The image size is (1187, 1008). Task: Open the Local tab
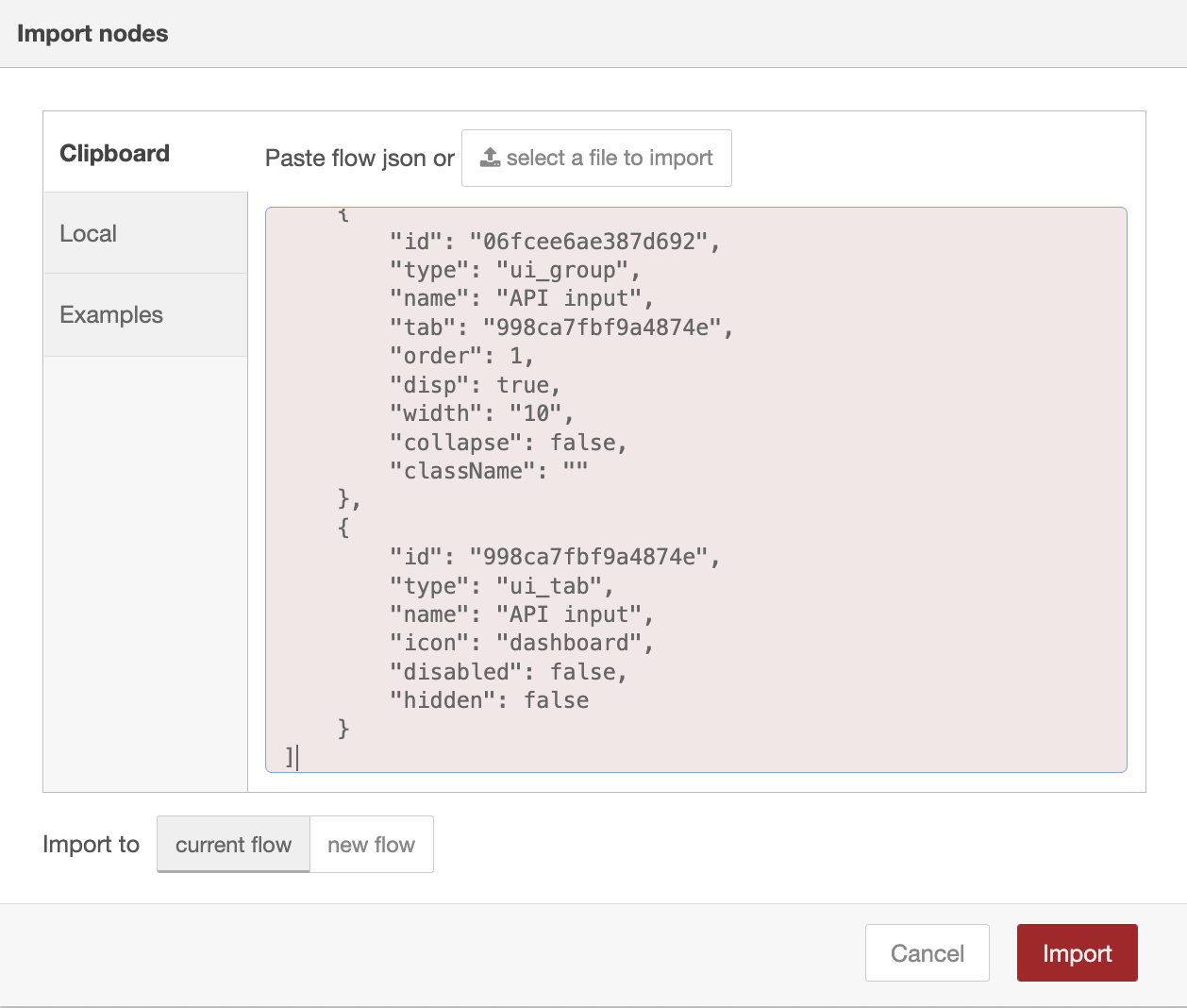[x=89, y=233]
